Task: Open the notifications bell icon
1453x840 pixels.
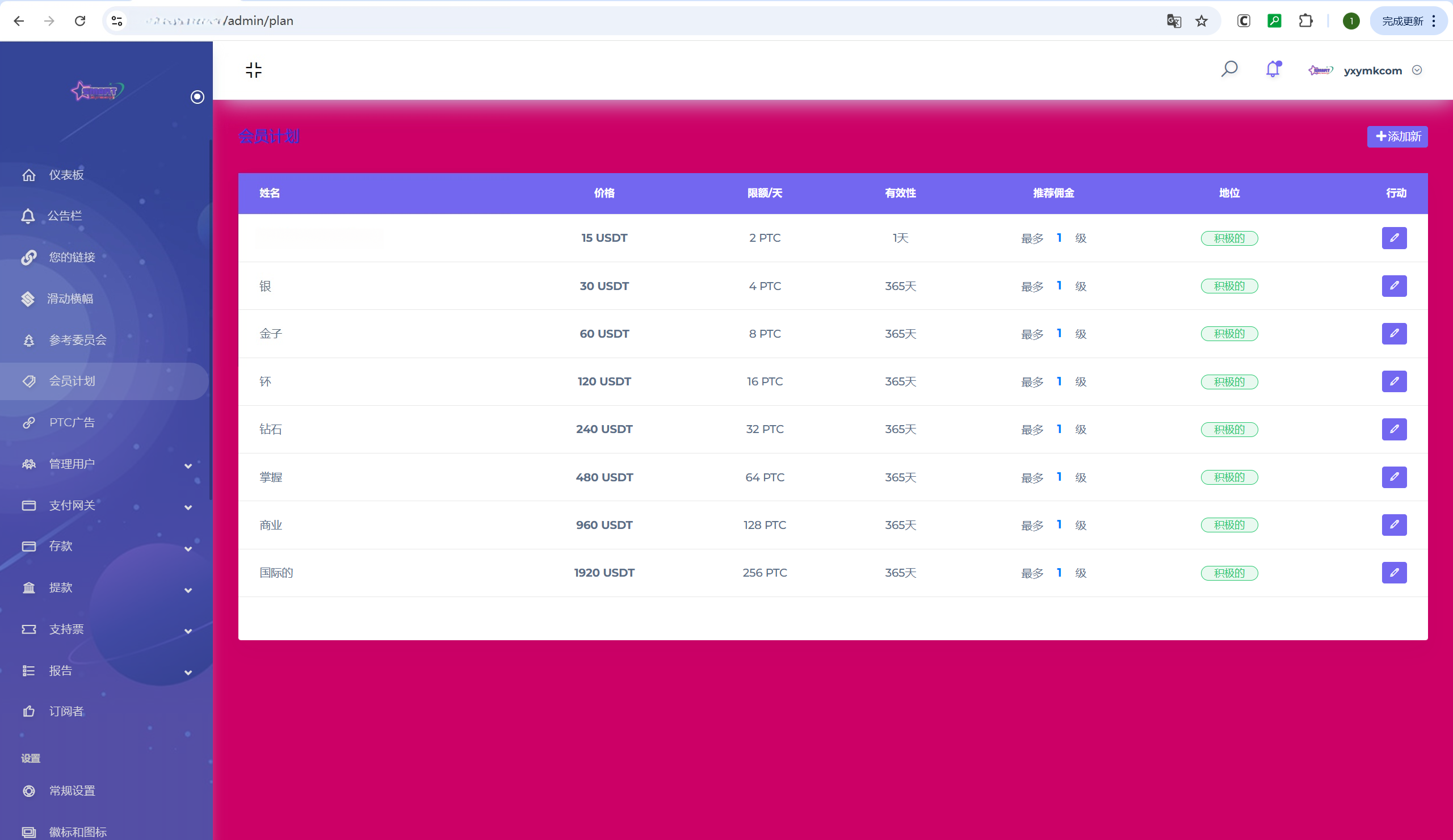Action: (1273, 69)
